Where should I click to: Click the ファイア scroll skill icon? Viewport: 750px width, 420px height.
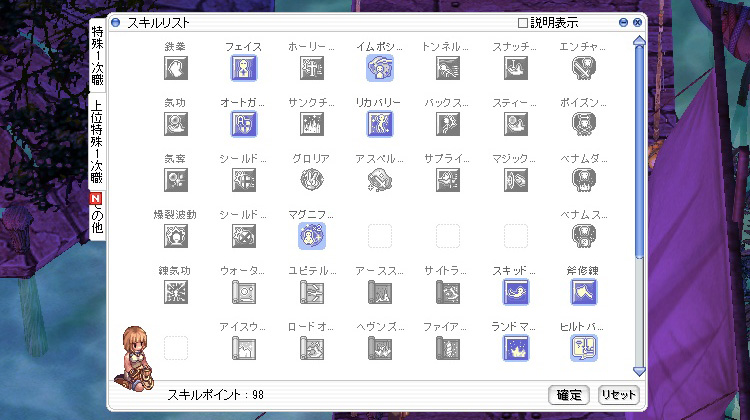point(448,348)
